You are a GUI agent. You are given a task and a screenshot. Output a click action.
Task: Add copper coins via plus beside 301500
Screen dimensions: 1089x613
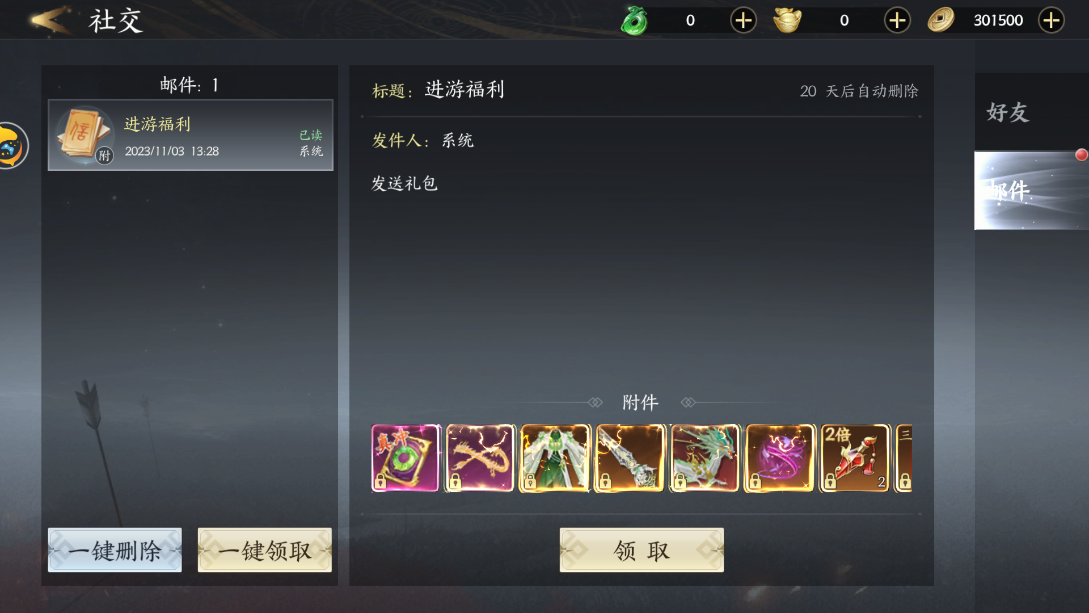pos(1051,20)
